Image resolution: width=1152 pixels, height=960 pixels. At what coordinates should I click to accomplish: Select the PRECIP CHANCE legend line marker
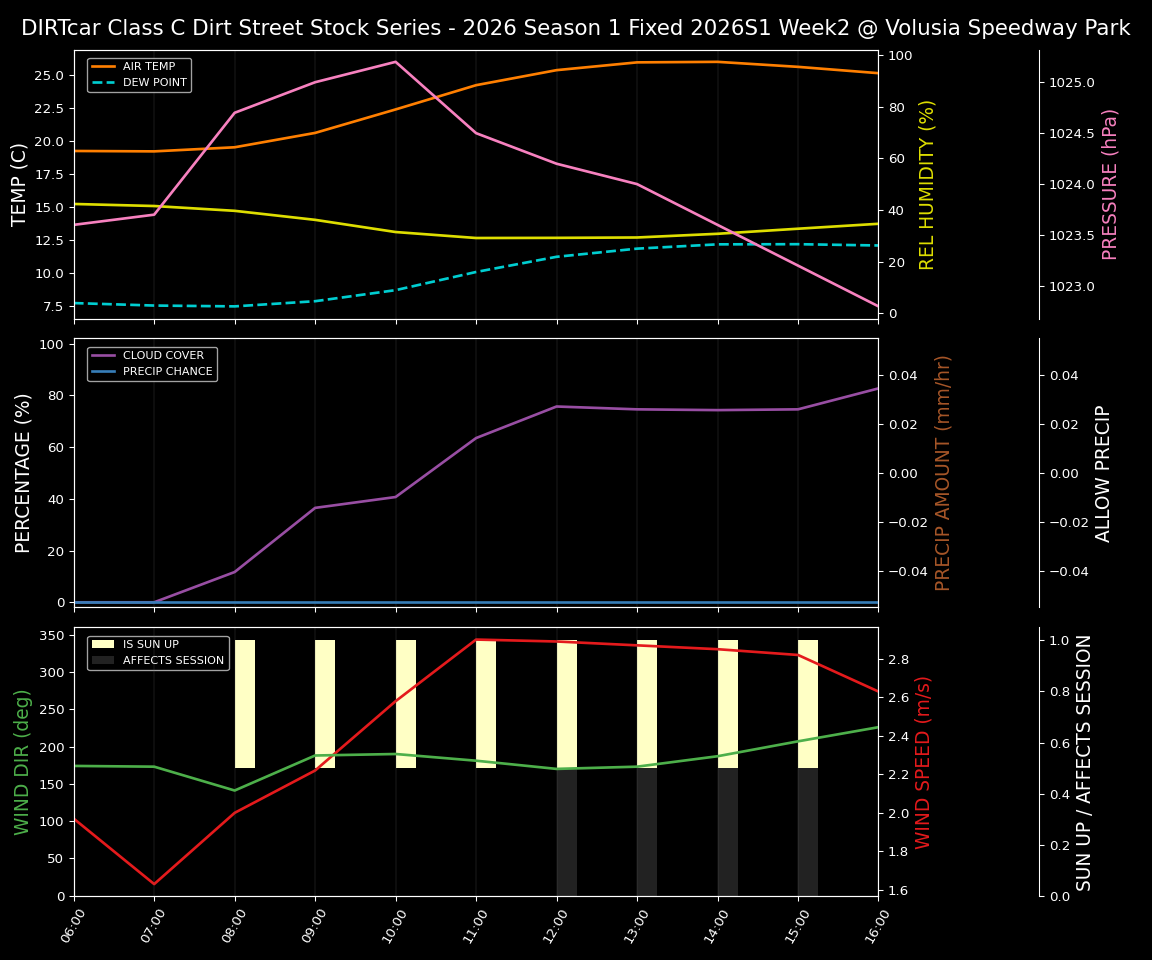click(x=103, y=370)
